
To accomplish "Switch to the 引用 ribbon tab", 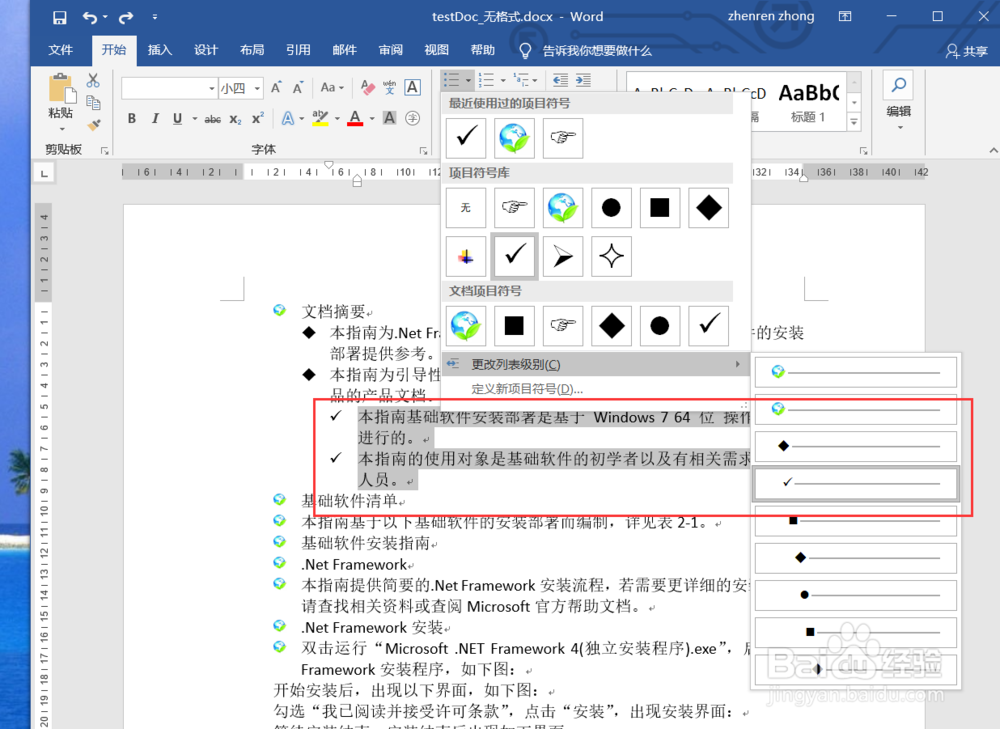I will click(298, 50).
